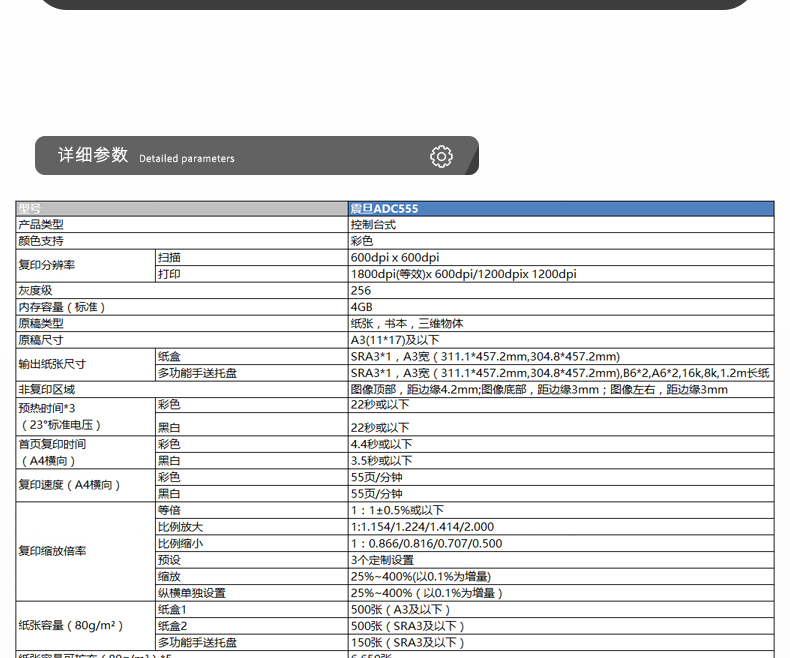This screenshot has height=658, width=790.
Task: Select the 1800dpi print resolution value
Action: [x=463, y=274]
